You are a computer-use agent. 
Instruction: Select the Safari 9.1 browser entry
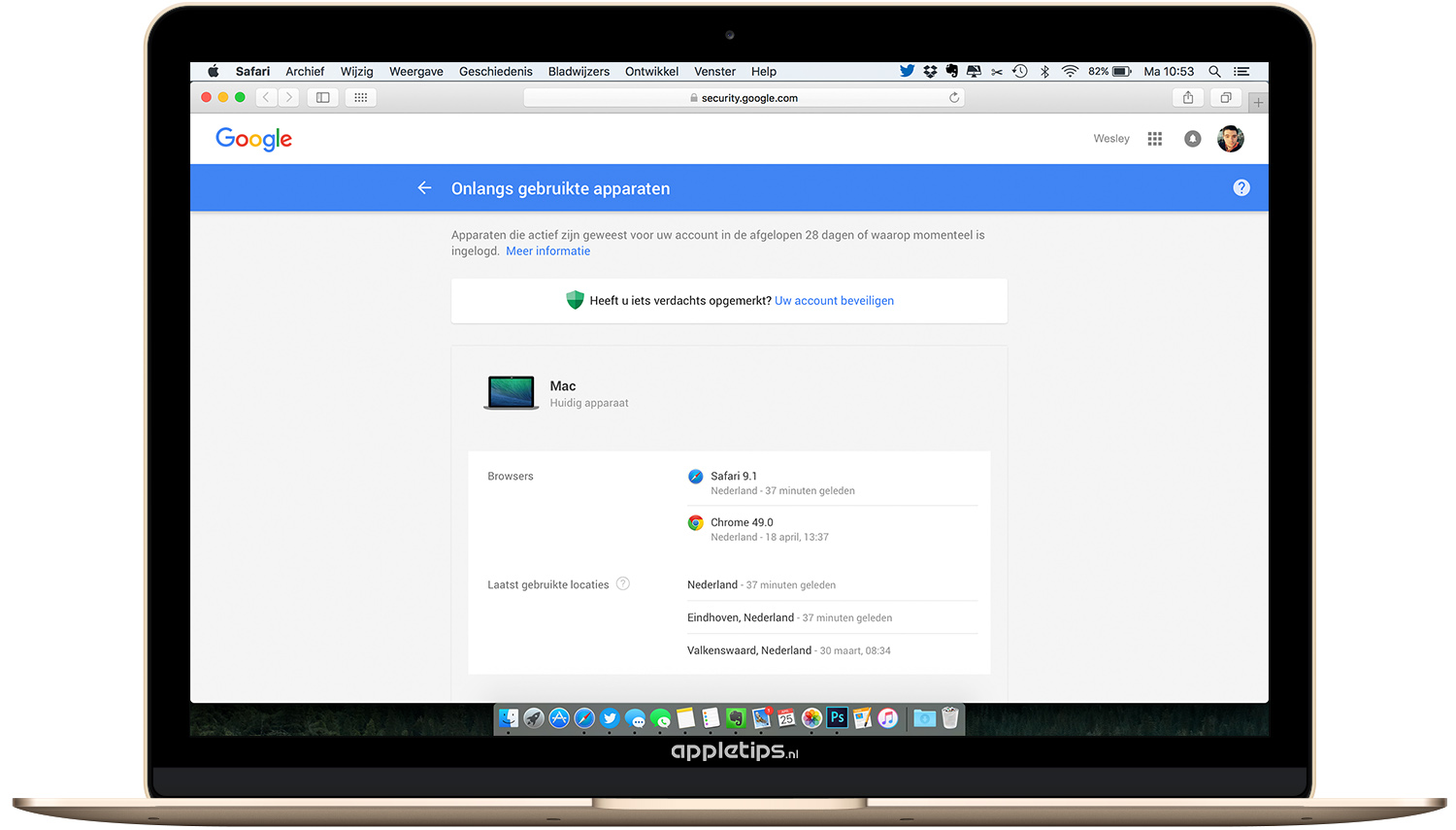pyautogui.click(x=832, y=482)
